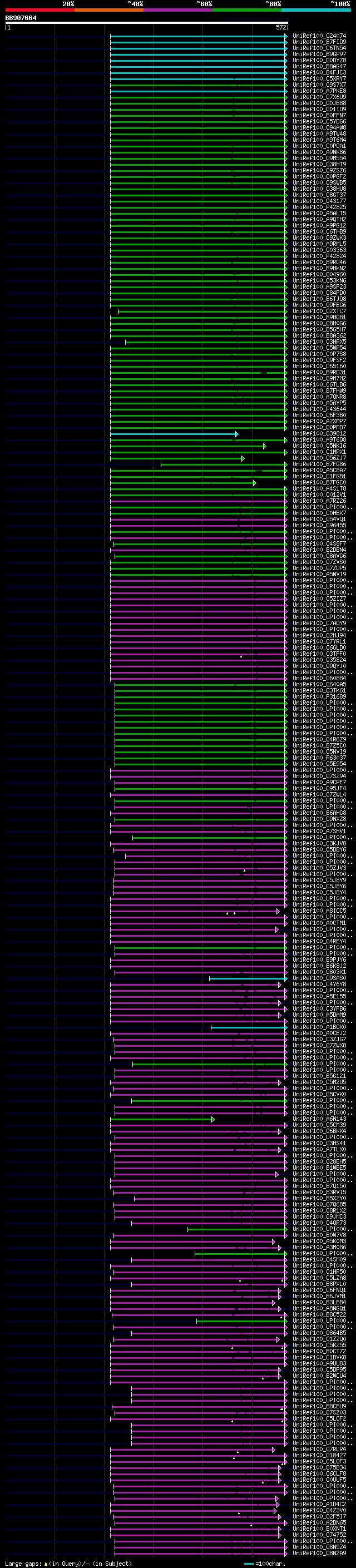
Task: Select UniRef100_Q01ID9 label
Action: pyautogui.click(x=319, y=109)
